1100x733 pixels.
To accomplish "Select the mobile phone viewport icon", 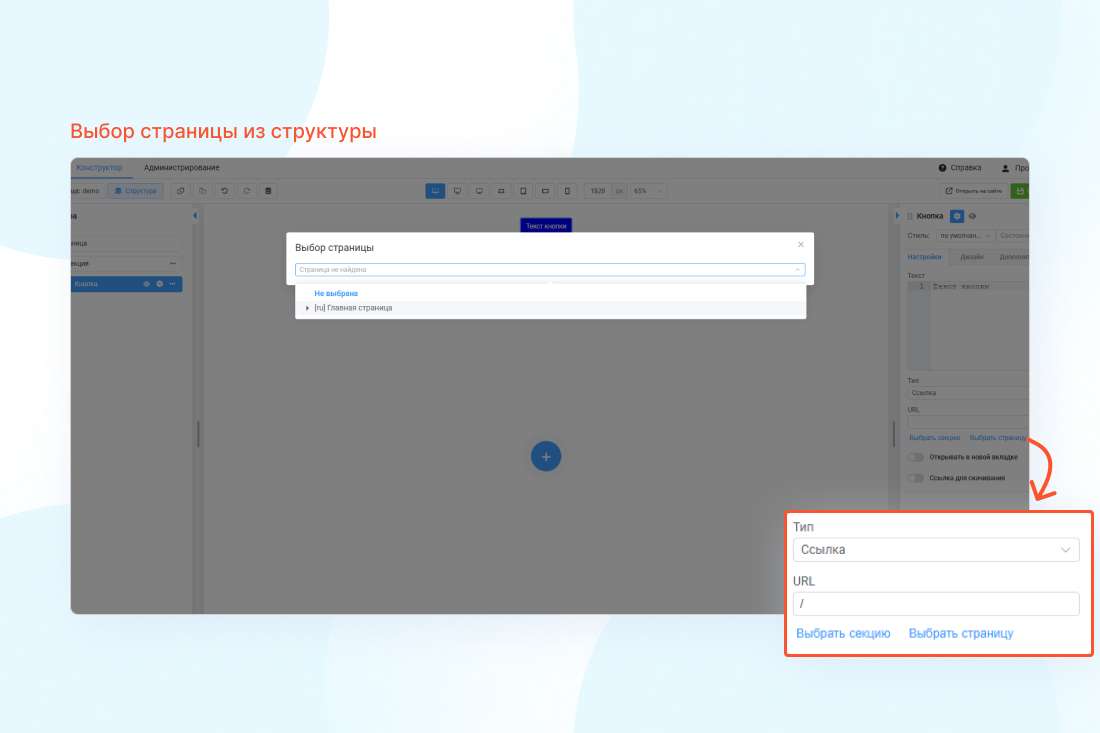I will tap(567, 191).
